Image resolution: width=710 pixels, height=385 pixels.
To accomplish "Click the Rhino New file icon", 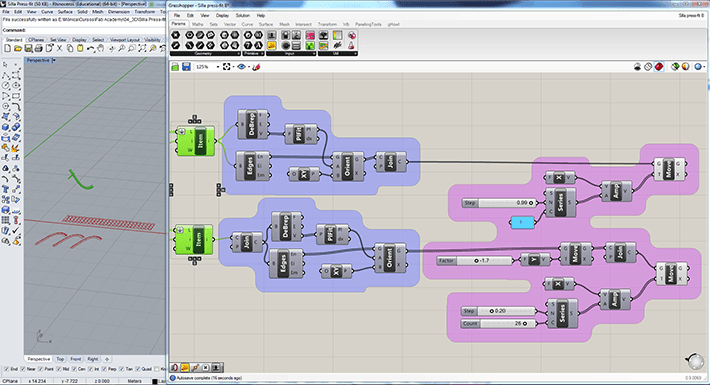I will (7, 48).
